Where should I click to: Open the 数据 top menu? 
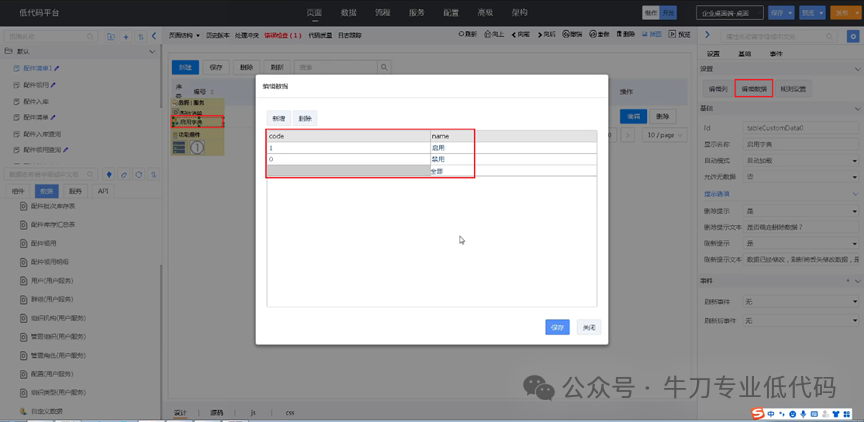348,12
